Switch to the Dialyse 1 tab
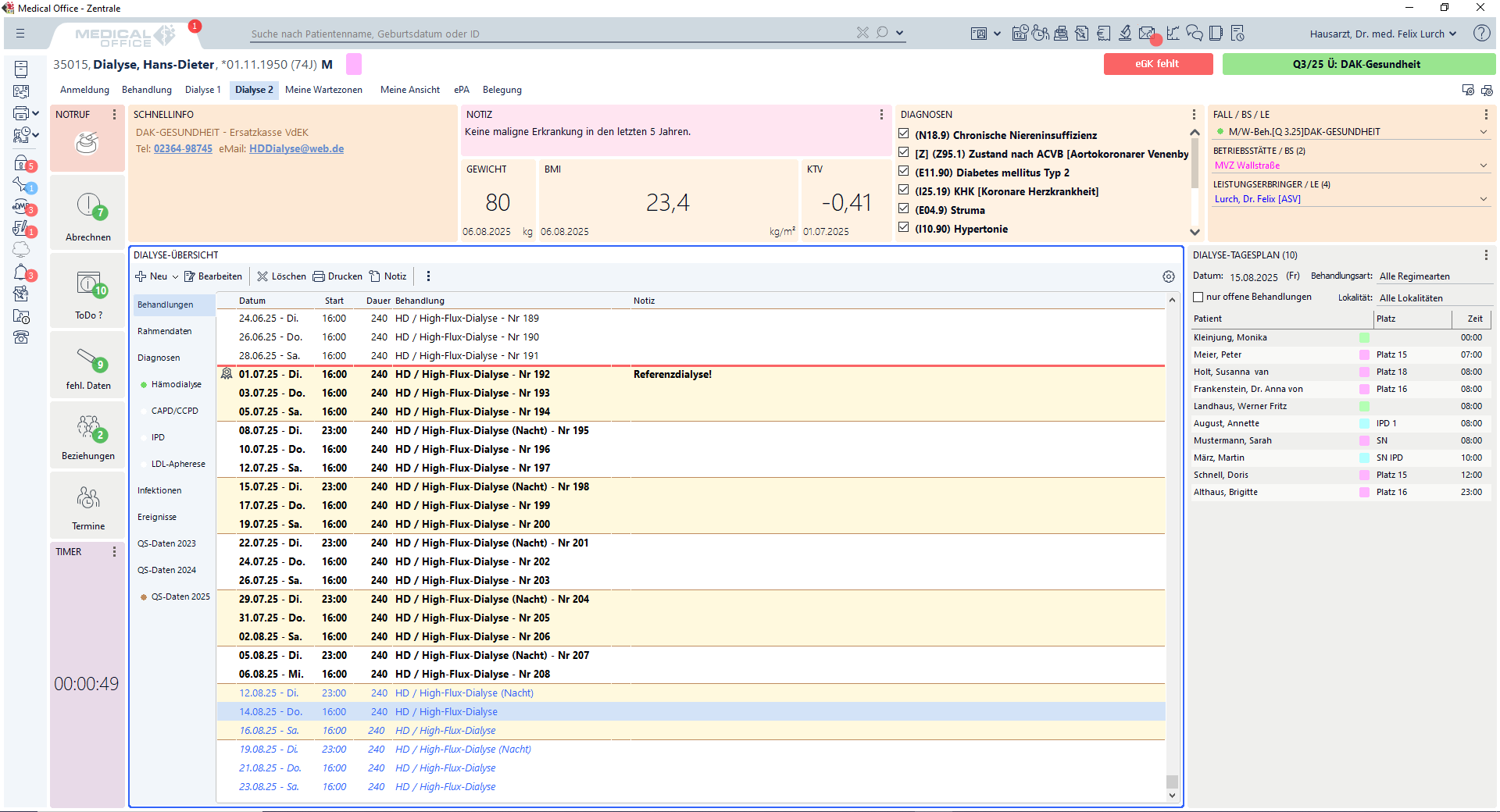1500x812 pixels. coord(202,90)
